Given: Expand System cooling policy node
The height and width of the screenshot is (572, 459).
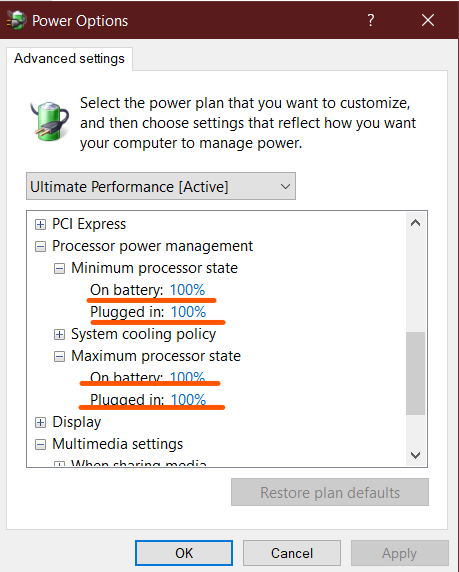Looking at the screenshot, I should (x=59, y=335).
